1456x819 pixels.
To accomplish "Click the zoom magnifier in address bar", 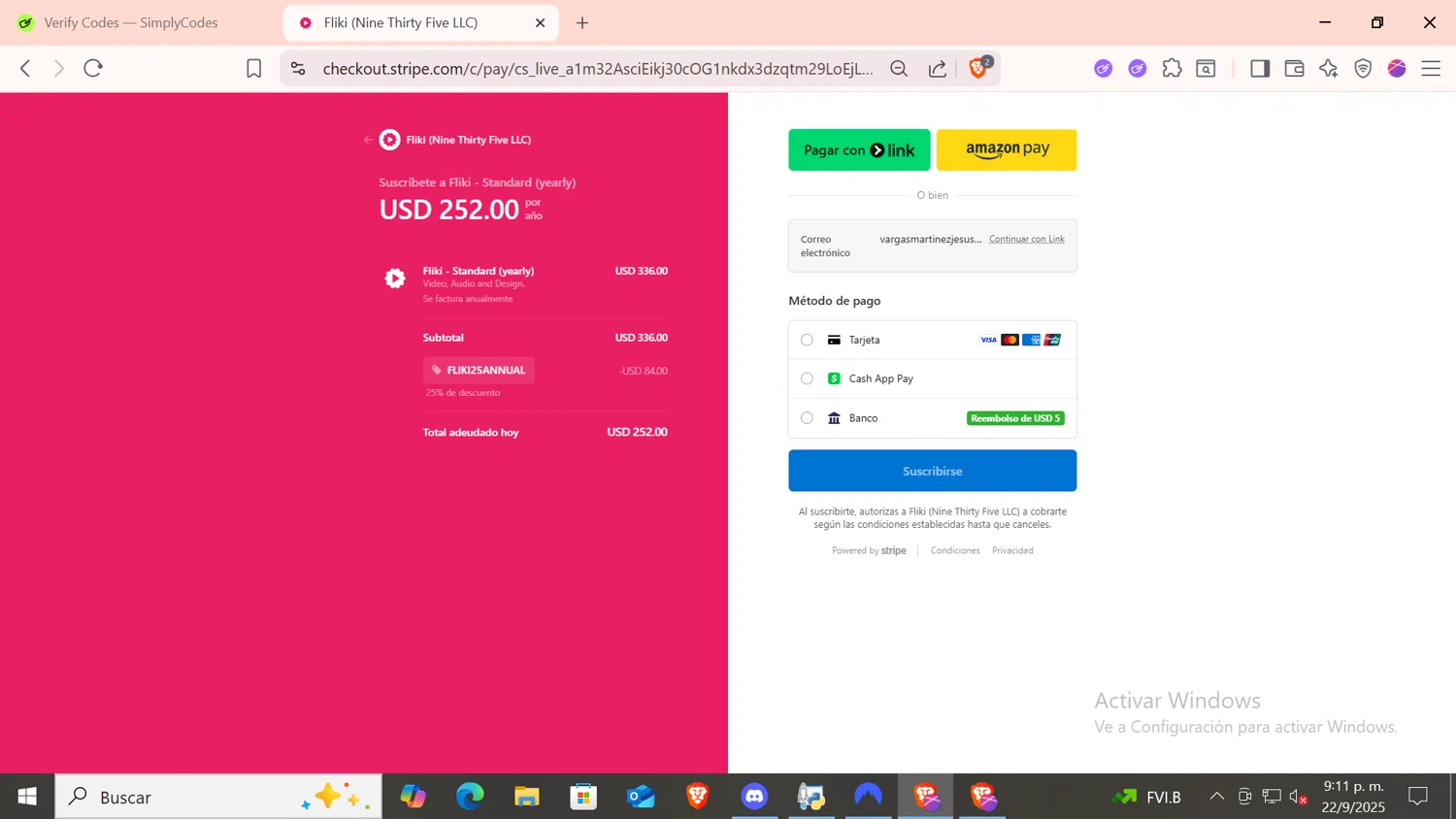I will pyautogui.click(x=899, y=68).
